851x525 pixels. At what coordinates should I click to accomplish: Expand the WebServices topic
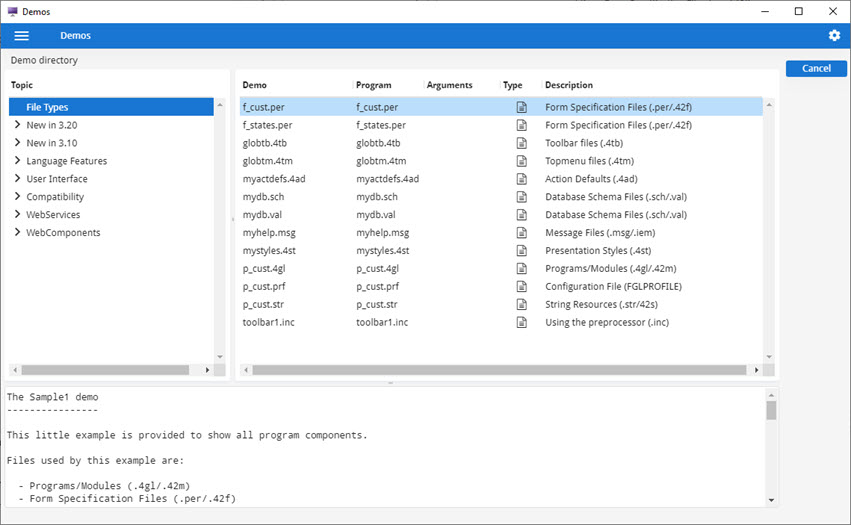(x=17, y=214)
